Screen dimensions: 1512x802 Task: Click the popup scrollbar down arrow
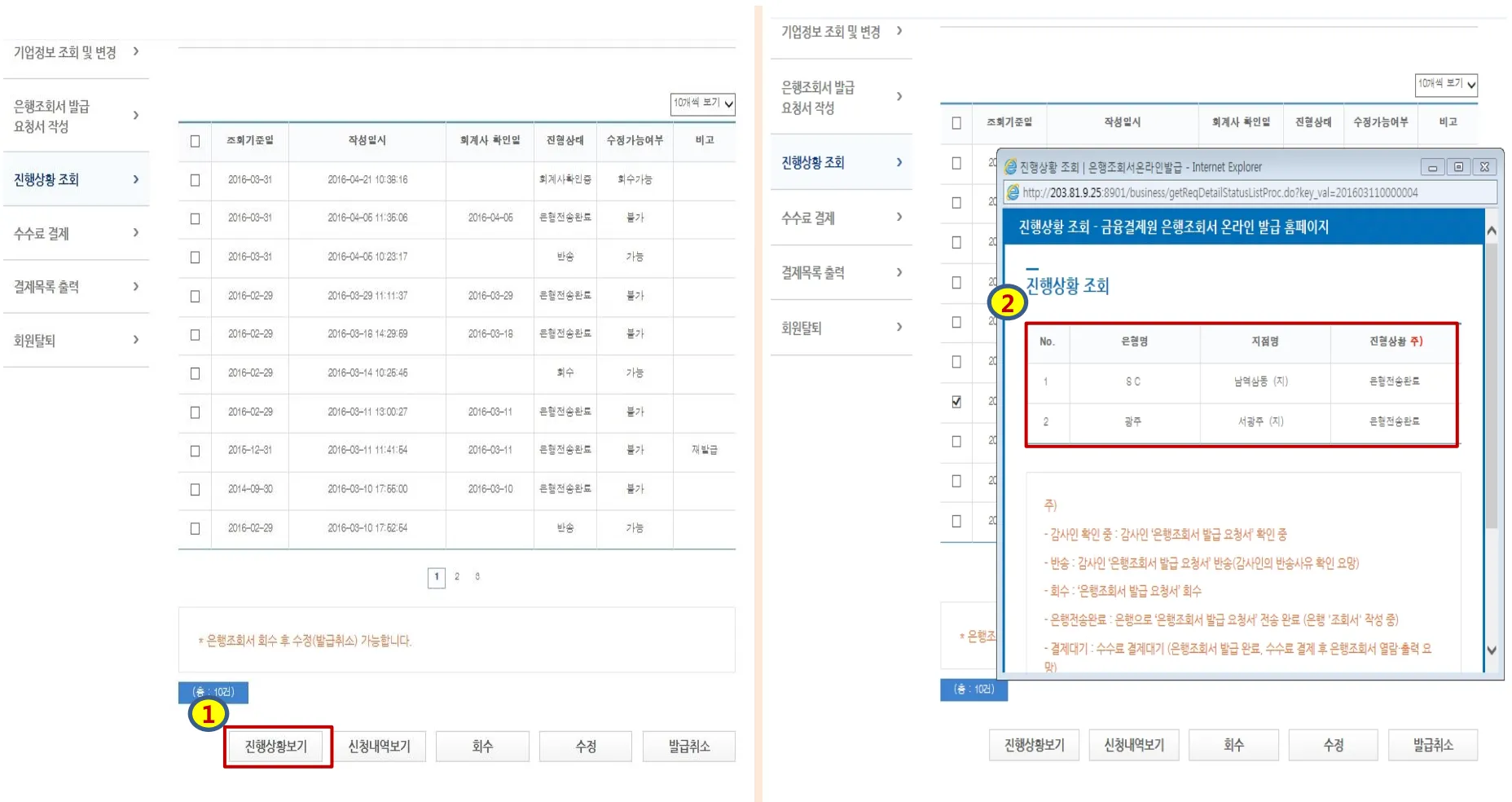[x=1492, y=650]
